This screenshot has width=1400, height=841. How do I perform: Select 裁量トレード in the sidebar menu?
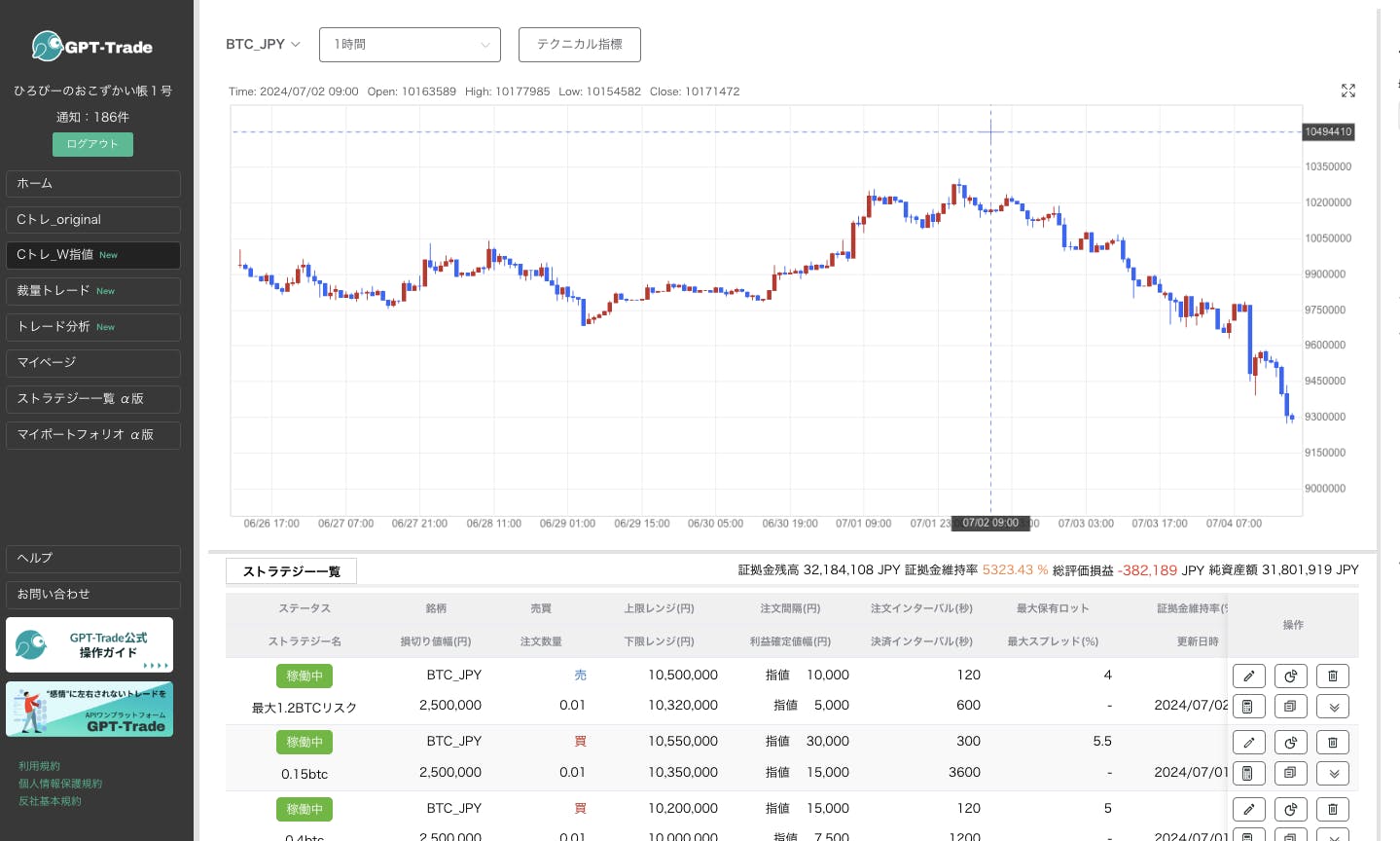click(92, 291)
